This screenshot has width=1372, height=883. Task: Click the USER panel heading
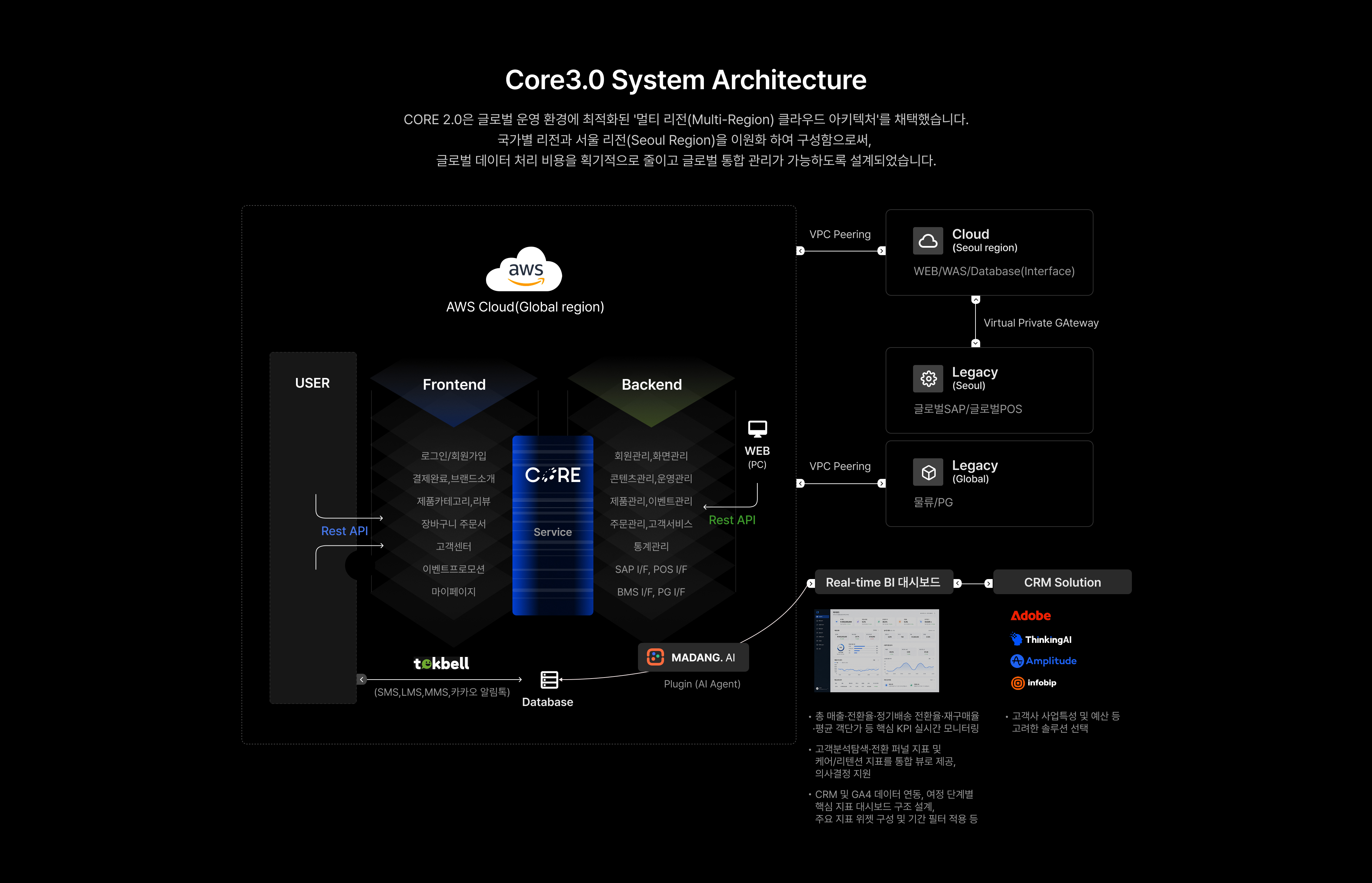click(312, 383)
